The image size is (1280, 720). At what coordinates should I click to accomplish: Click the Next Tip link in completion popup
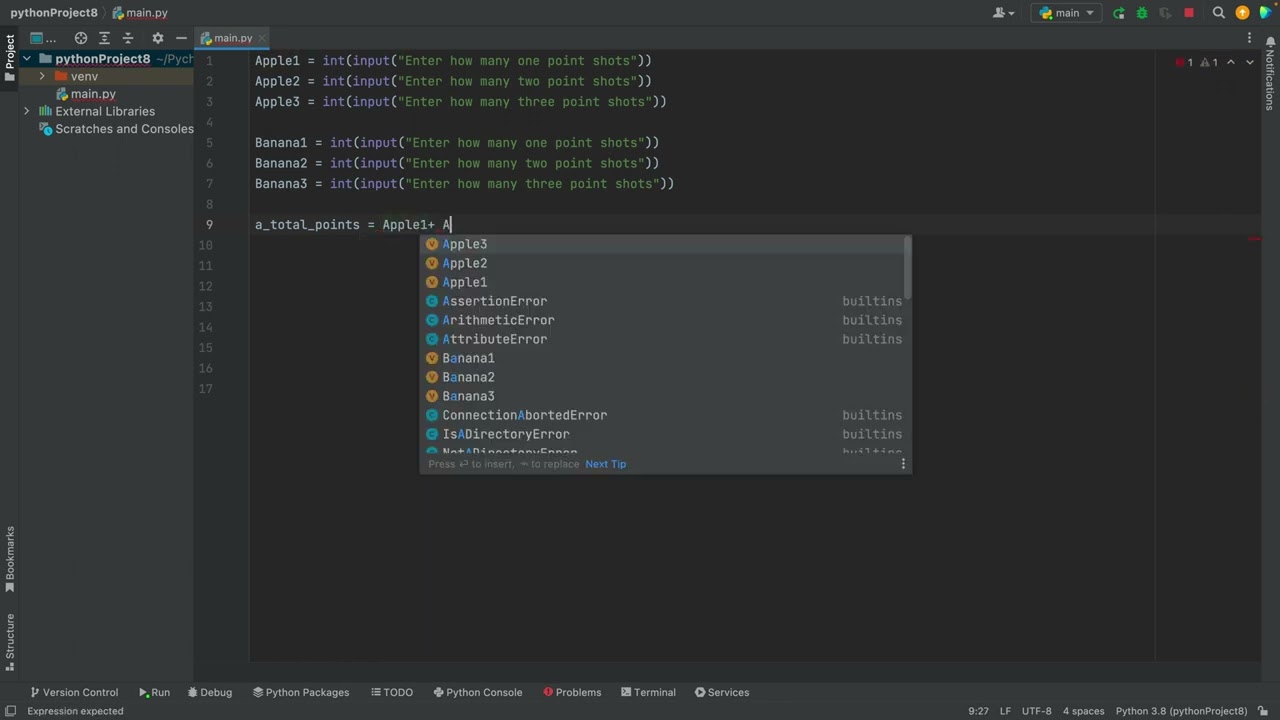[605, 464]
